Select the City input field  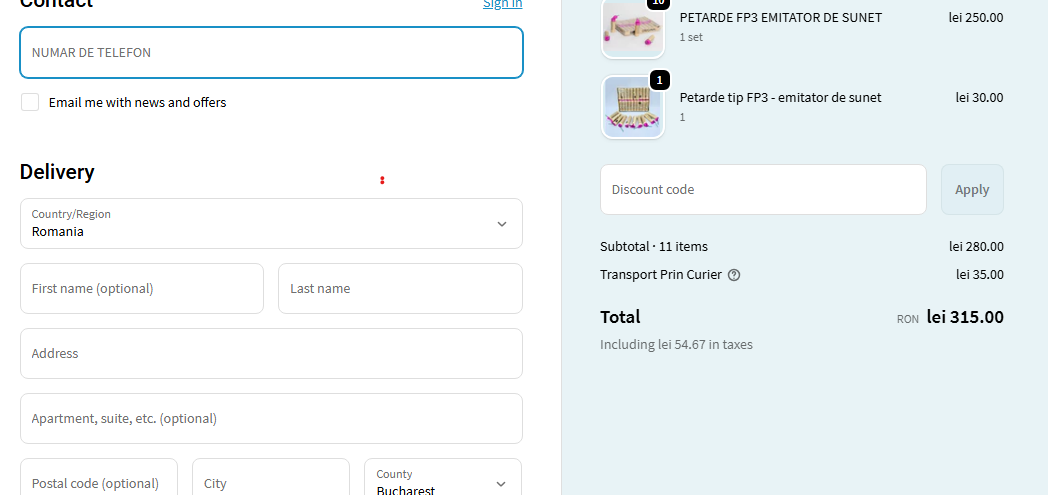pyautogui.click(x=271, y=482)
